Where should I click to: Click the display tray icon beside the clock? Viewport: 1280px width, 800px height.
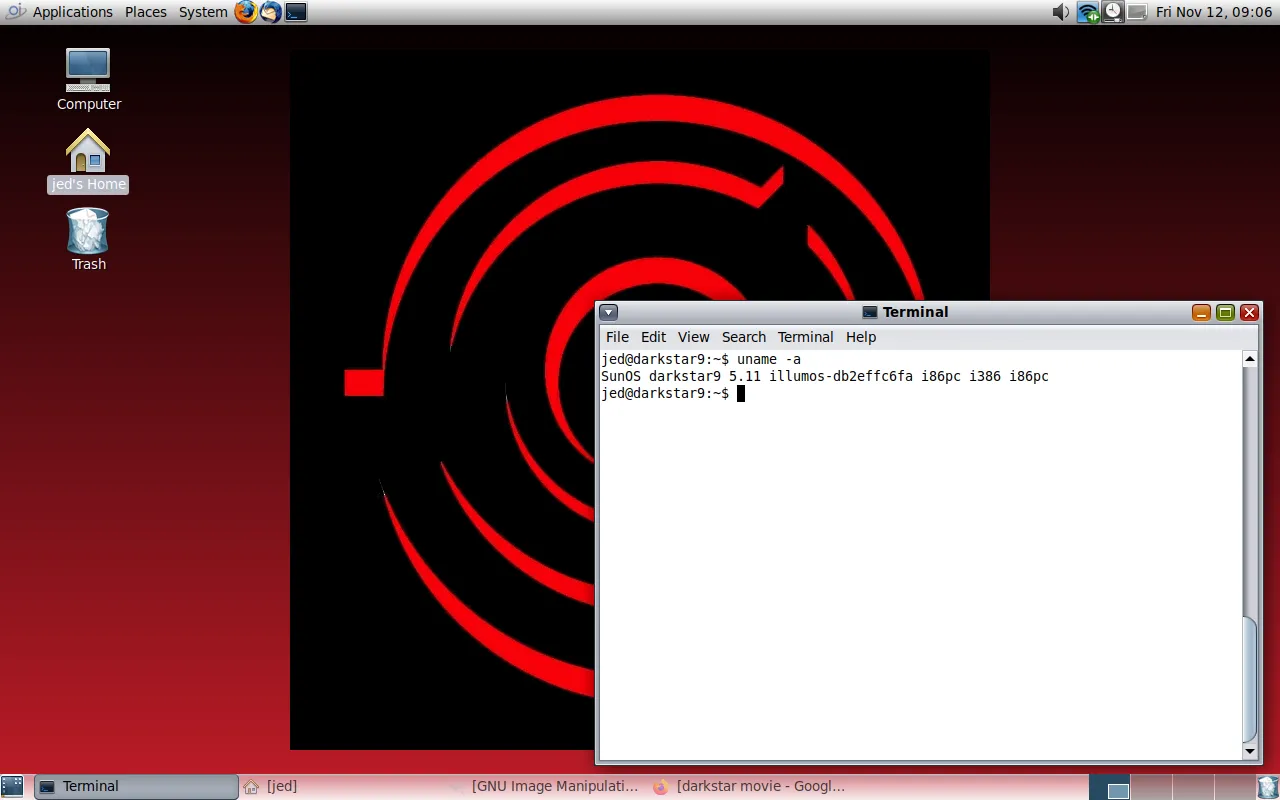tap(1137, 12)
